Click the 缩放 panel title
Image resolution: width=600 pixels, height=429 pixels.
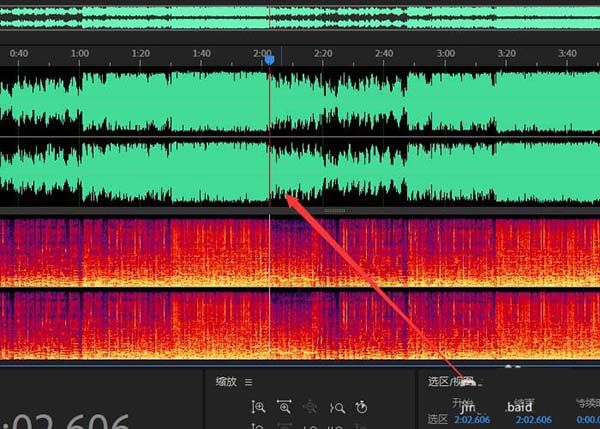click(226, 382)
